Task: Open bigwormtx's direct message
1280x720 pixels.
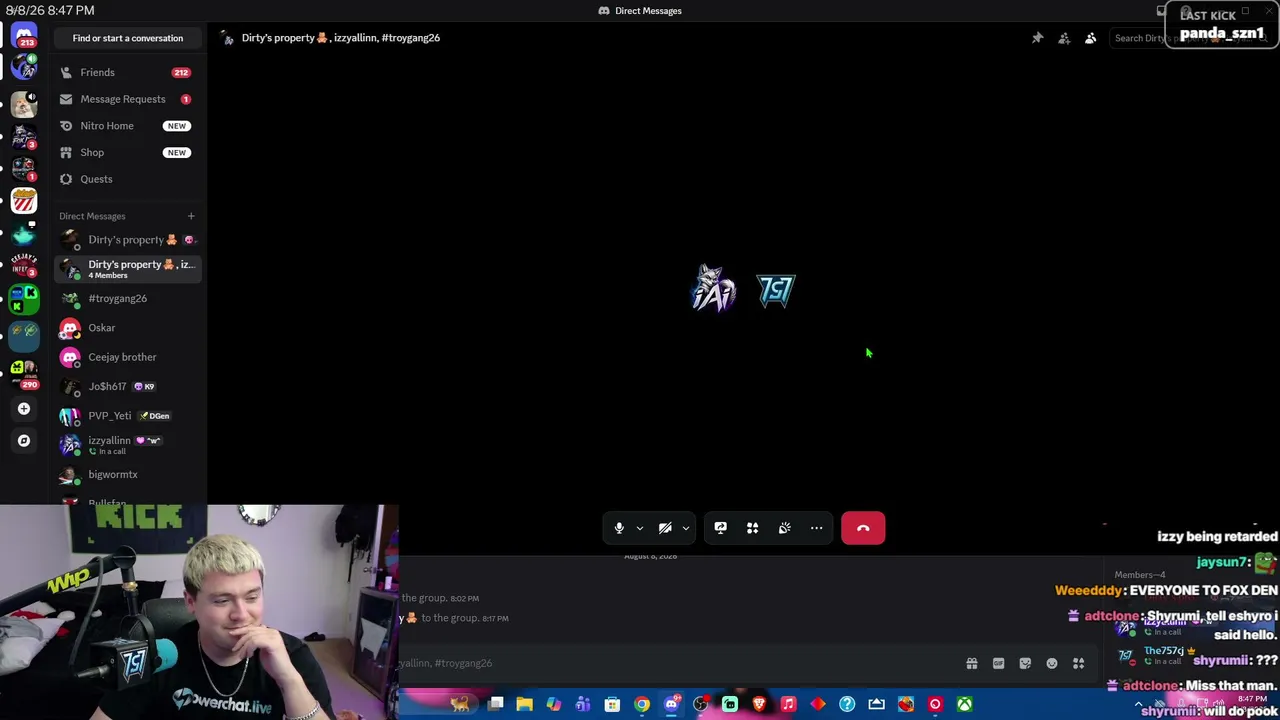Action: (x=128, y=474)
